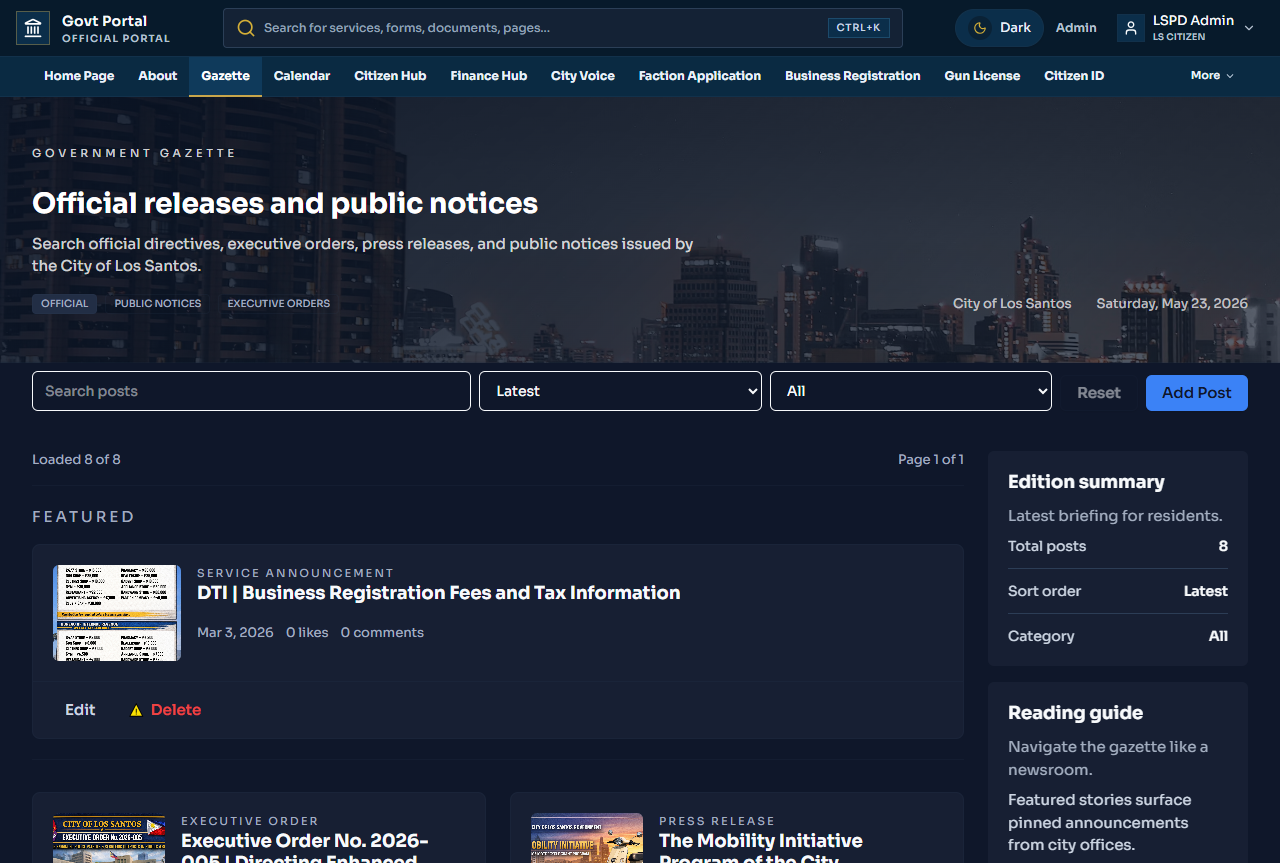The image size is (1280, 863).
Task: Click the Add Post button
Action: [x=1197, y=393]
